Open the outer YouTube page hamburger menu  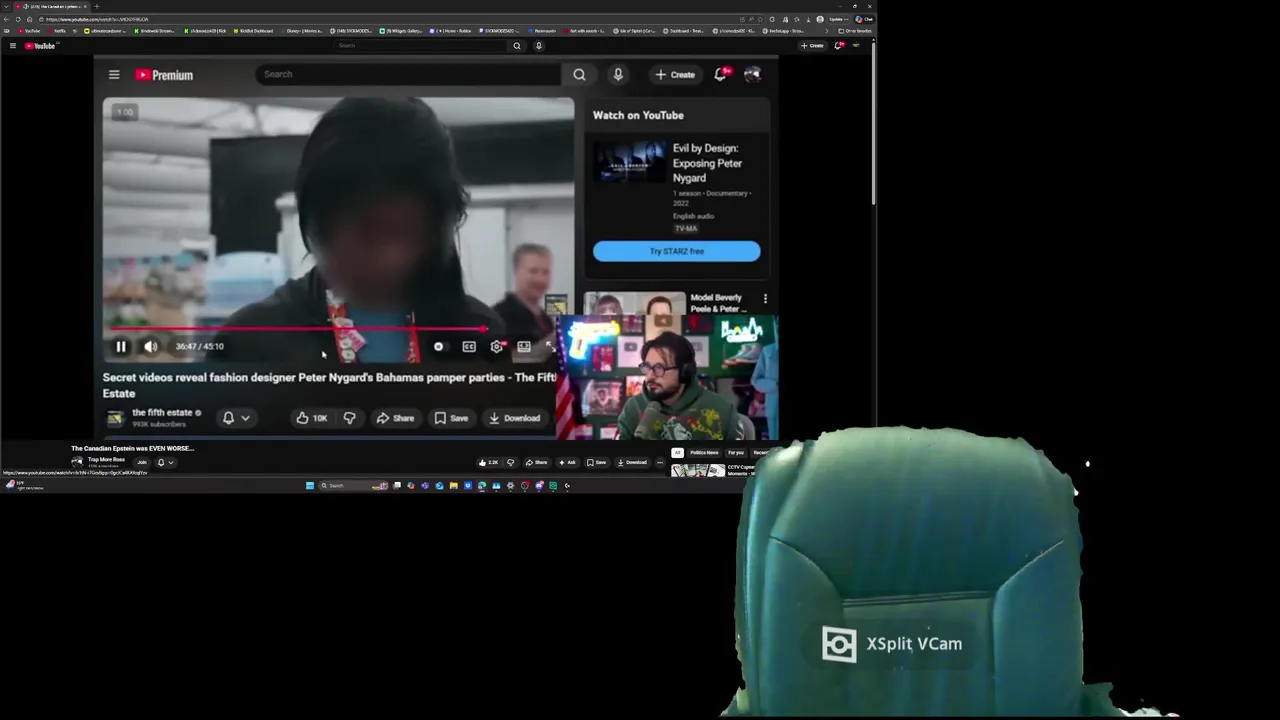tap(12, 46)
